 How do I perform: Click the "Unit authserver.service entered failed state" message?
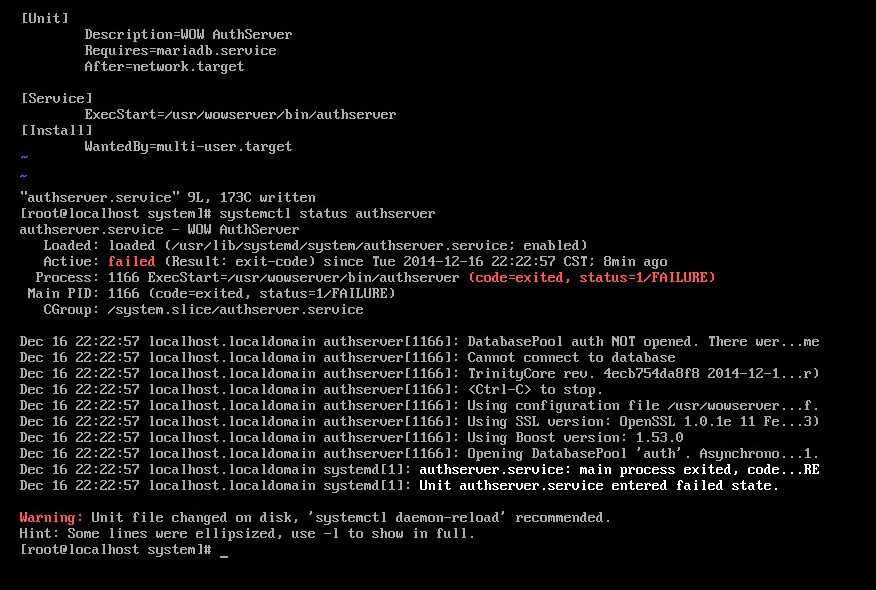[x=599, y=485]
